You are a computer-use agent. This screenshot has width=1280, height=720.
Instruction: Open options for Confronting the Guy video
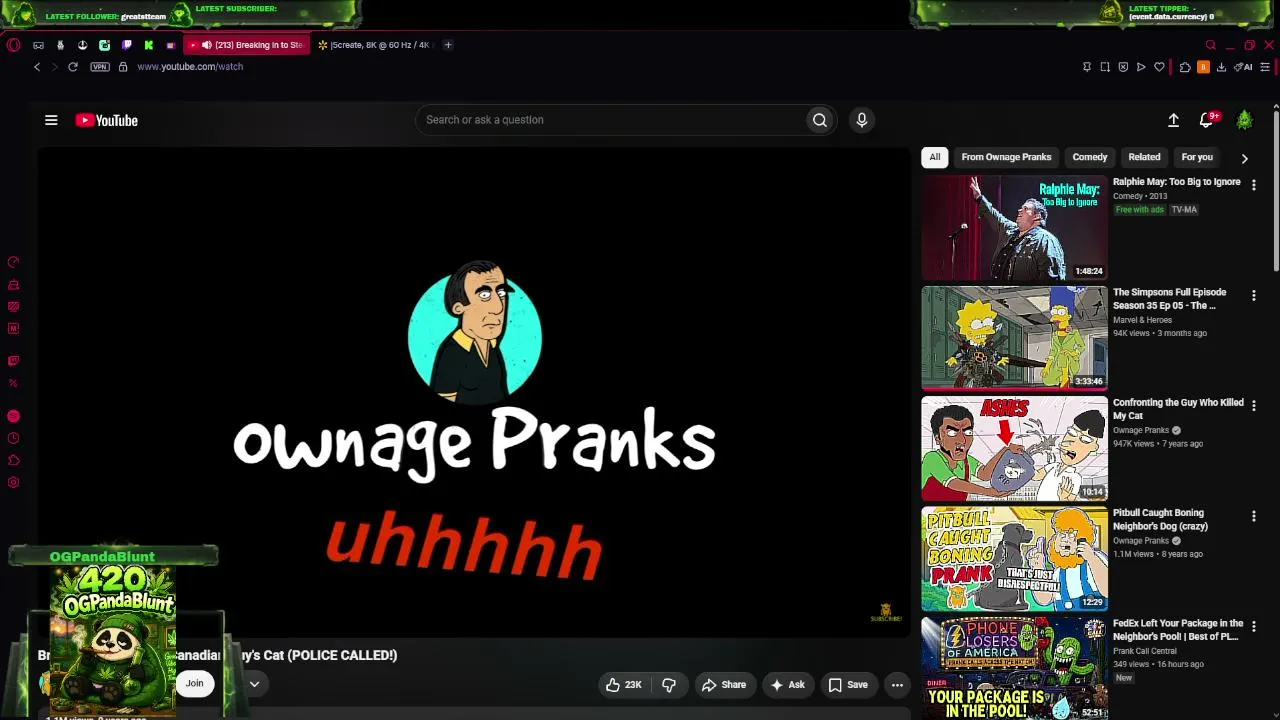pyautogui.click(x=1253, y=405)
